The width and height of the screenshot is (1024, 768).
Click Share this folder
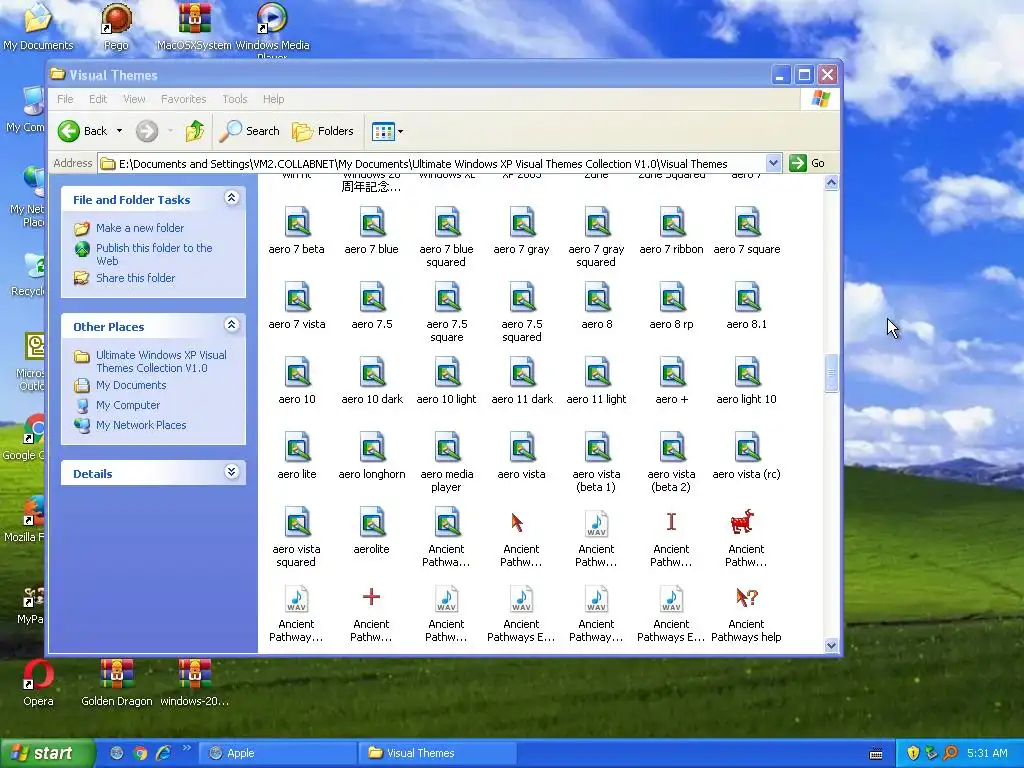click(135, 278)
